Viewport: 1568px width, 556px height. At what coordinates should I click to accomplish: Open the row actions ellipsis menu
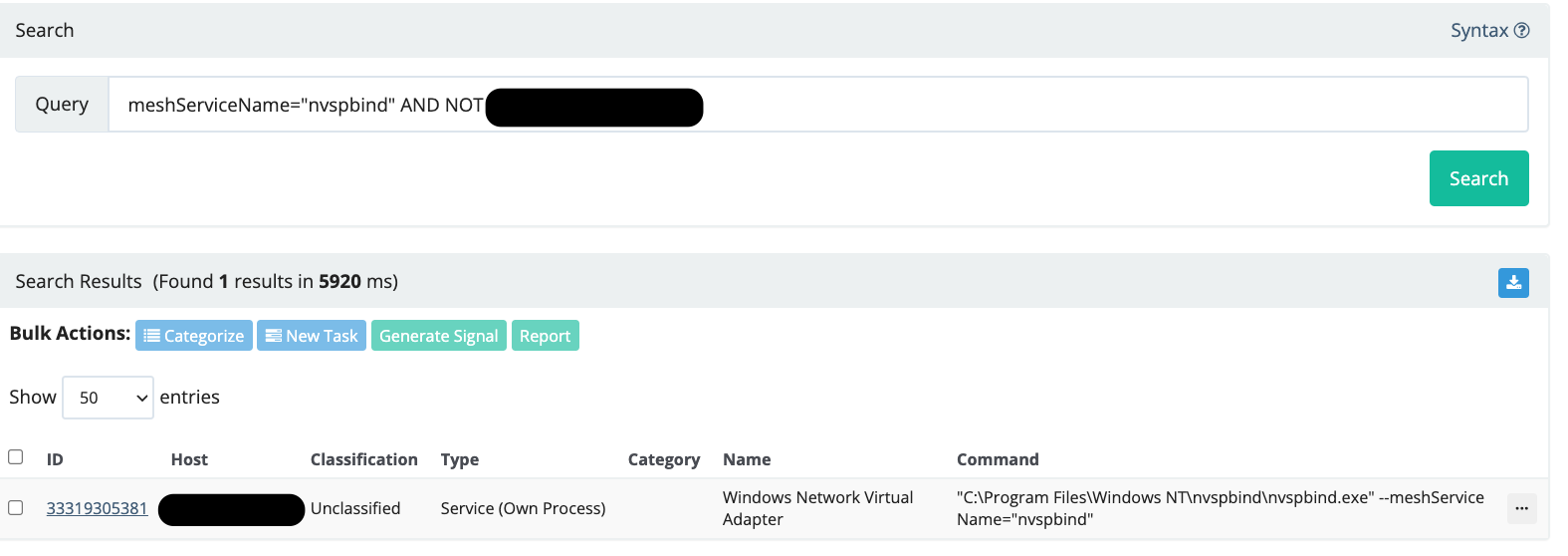click(1521, 508)
